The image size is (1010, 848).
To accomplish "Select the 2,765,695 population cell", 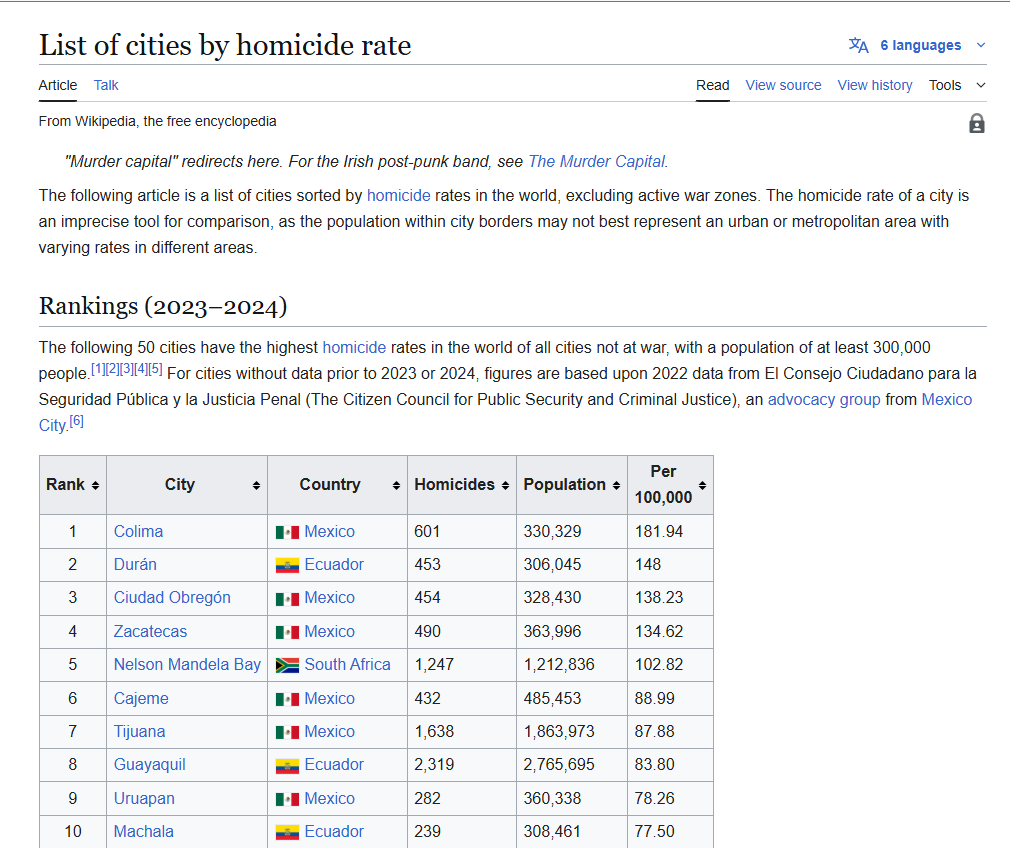I will (572, 764).
